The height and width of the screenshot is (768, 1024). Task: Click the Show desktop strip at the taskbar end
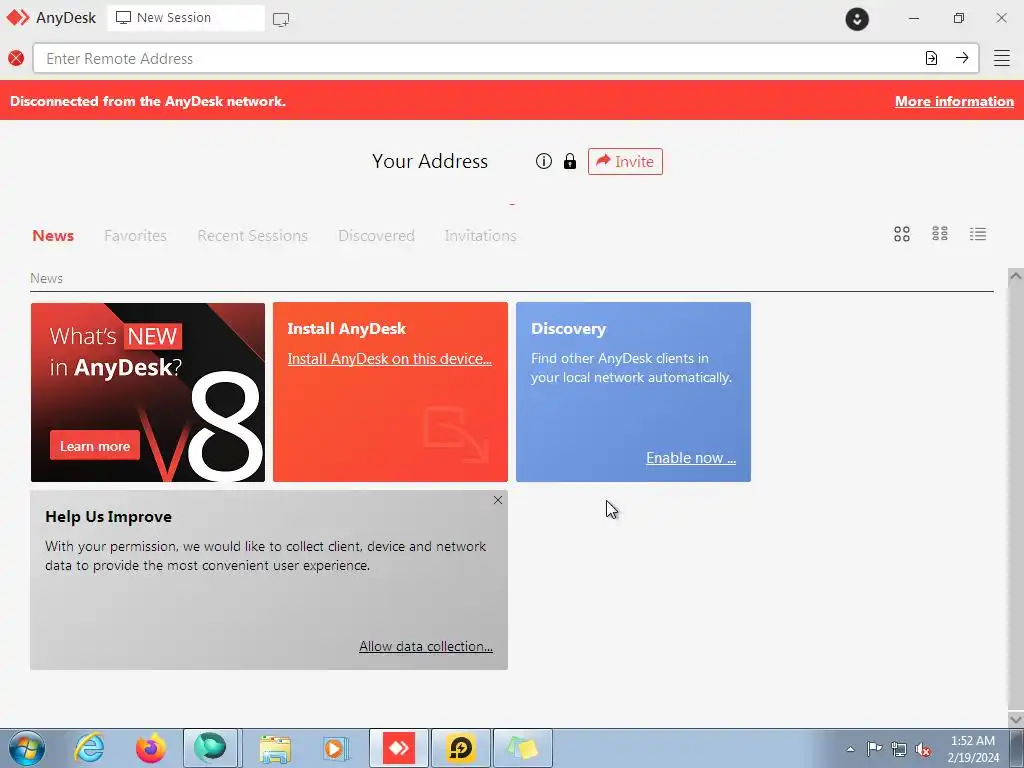tap(1017, 748)
